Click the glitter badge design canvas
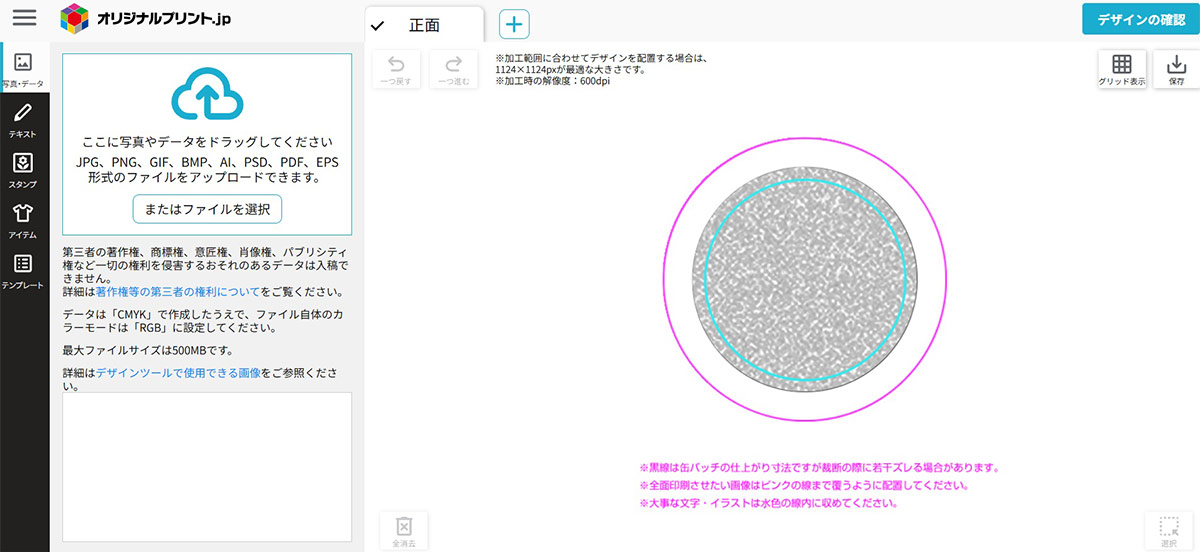This screenshot has height=552, width=1200. coord(805,278)
